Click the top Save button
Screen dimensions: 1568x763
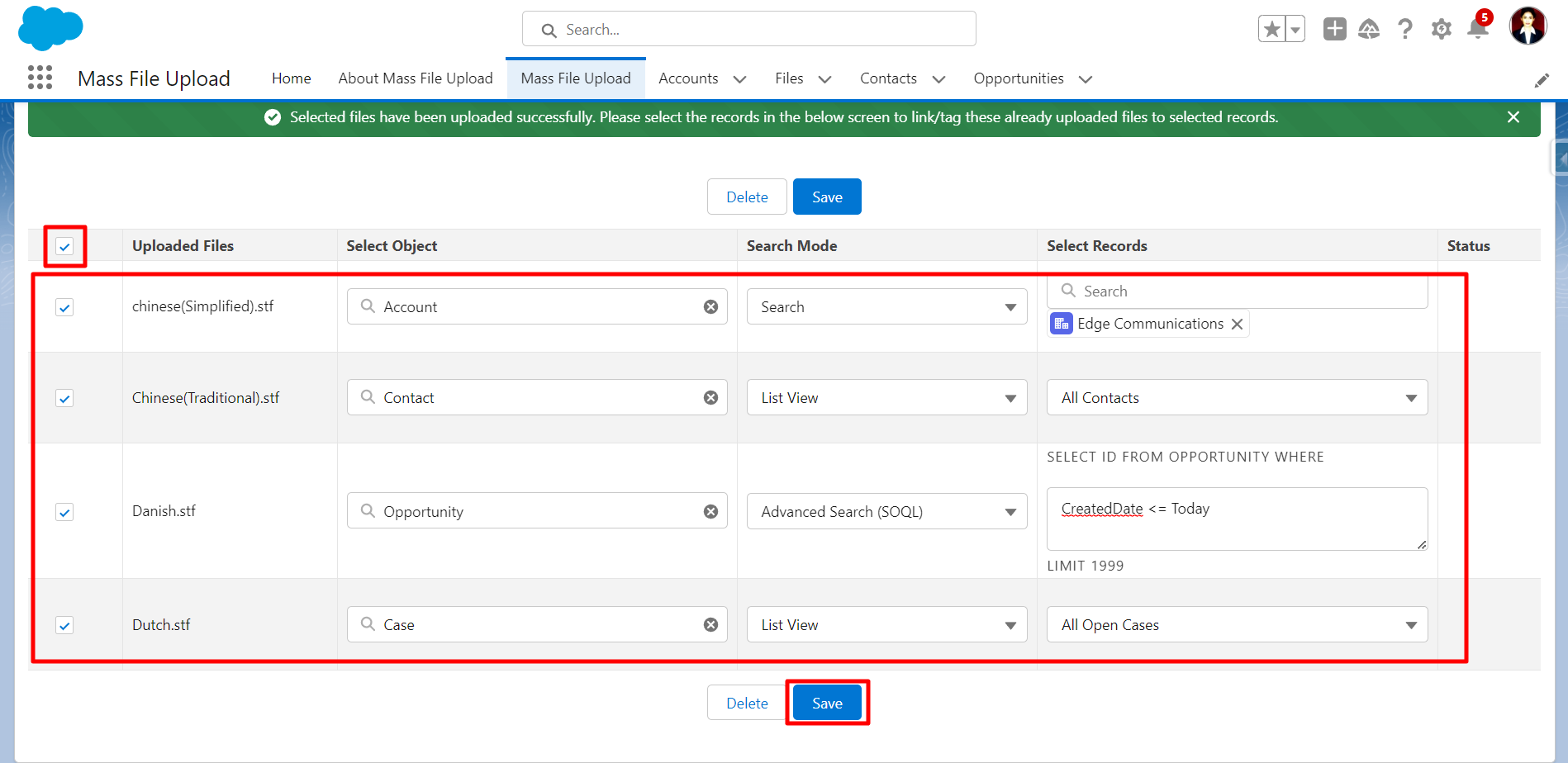coord(827,197)
